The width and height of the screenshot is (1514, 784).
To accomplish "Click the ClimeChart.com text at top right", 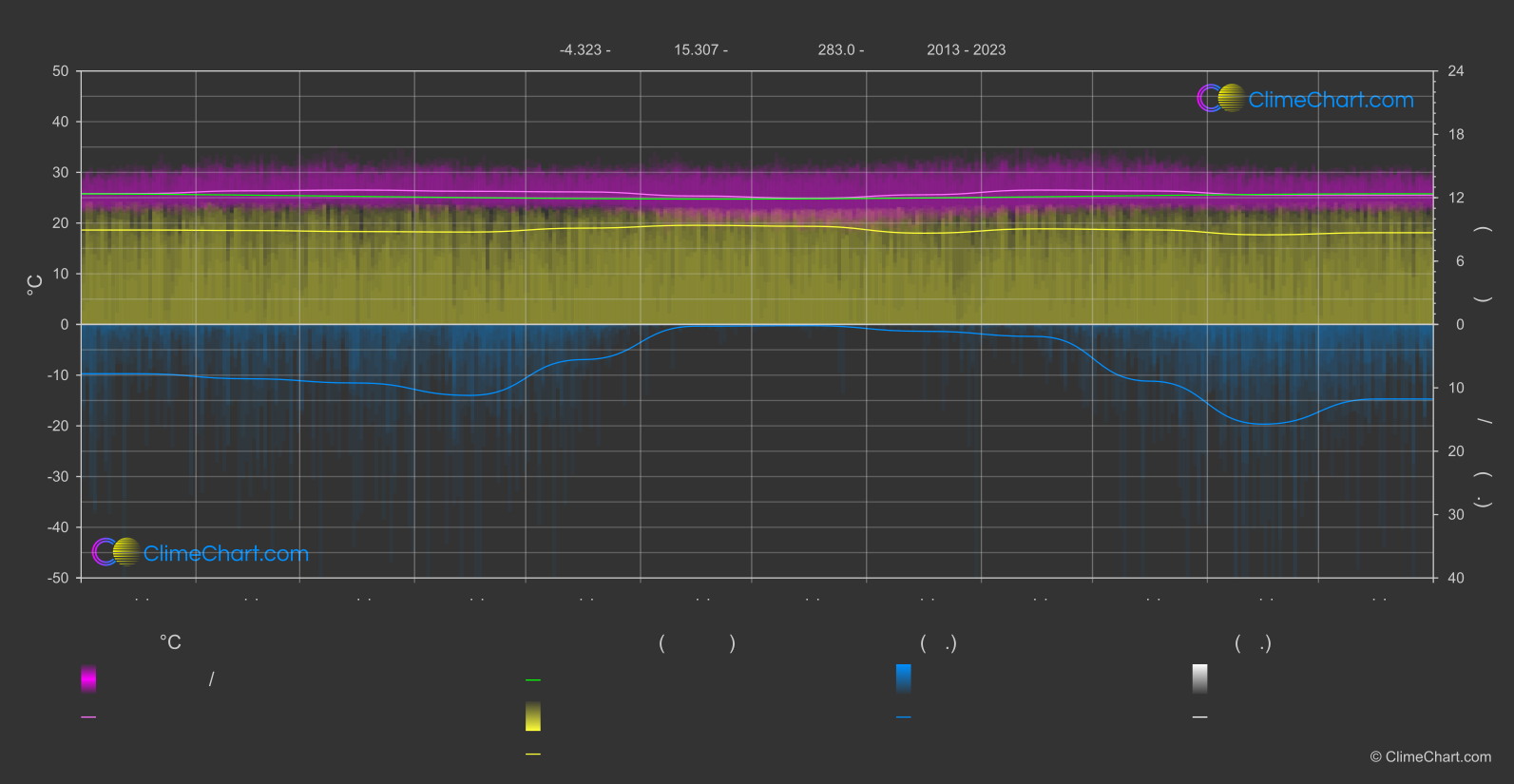I will point(1331,100).
